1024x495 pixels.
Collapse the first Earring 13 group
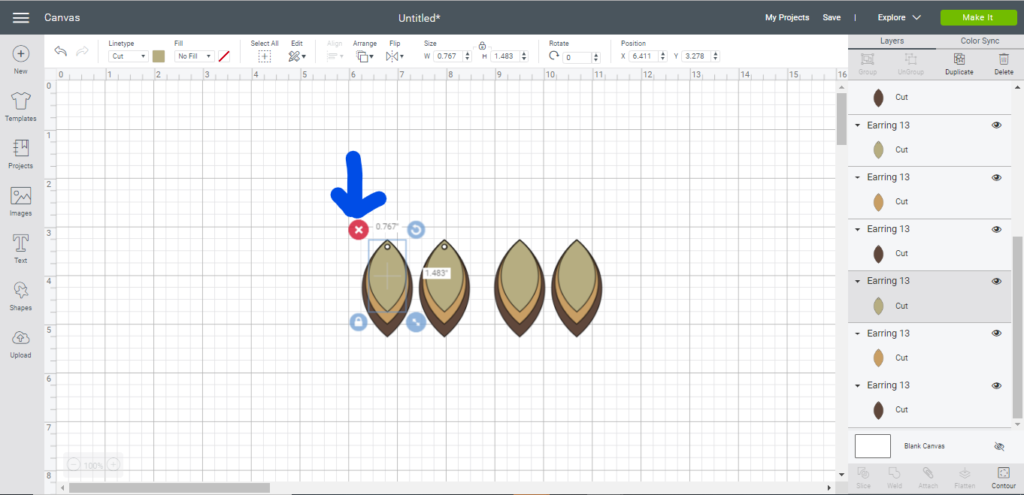coord(857,125)
